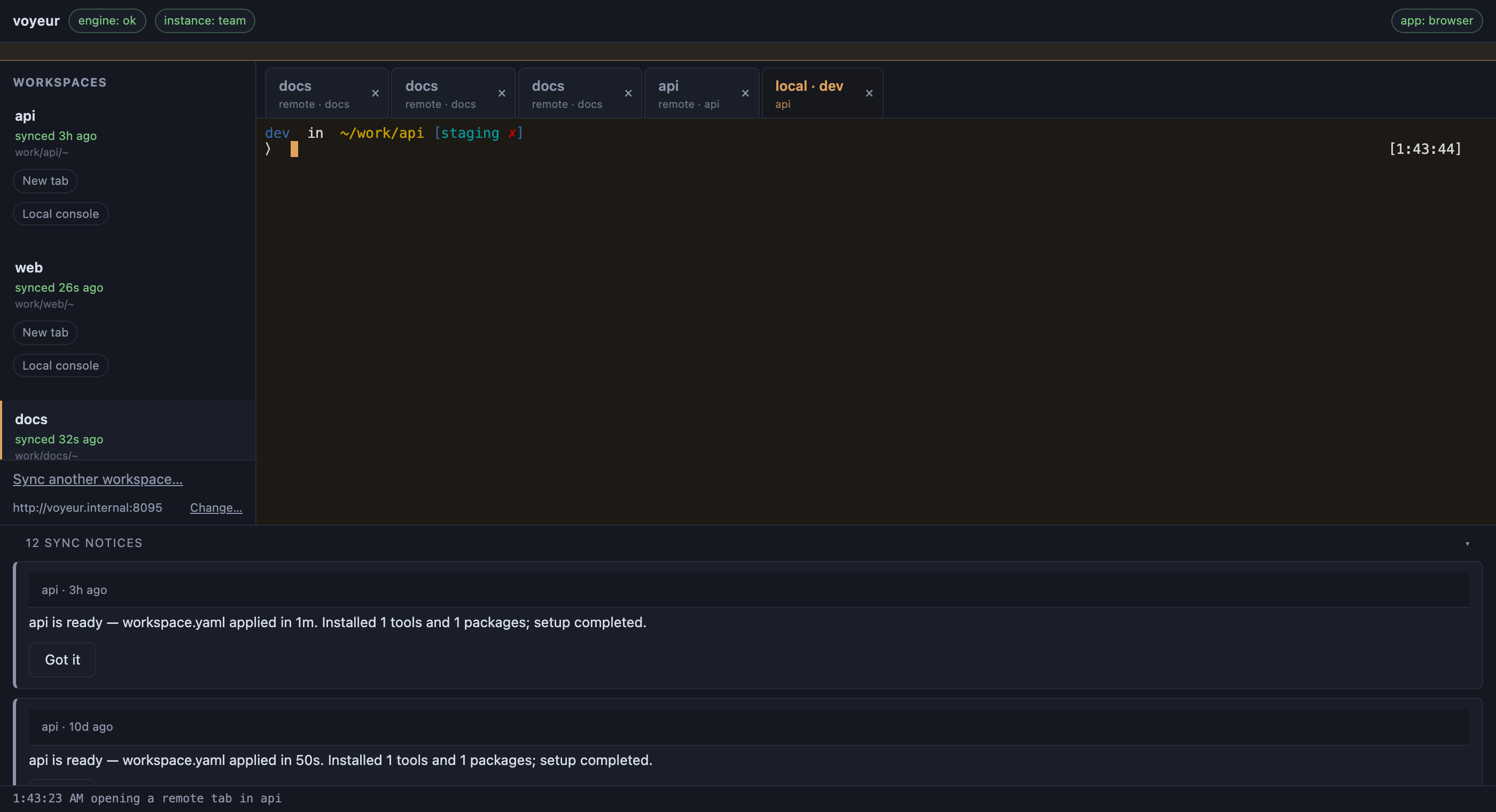Viewport: 1496px width, 812px height.
Task: Click 'synced 3h ago' under api
Action: [56, 136]
